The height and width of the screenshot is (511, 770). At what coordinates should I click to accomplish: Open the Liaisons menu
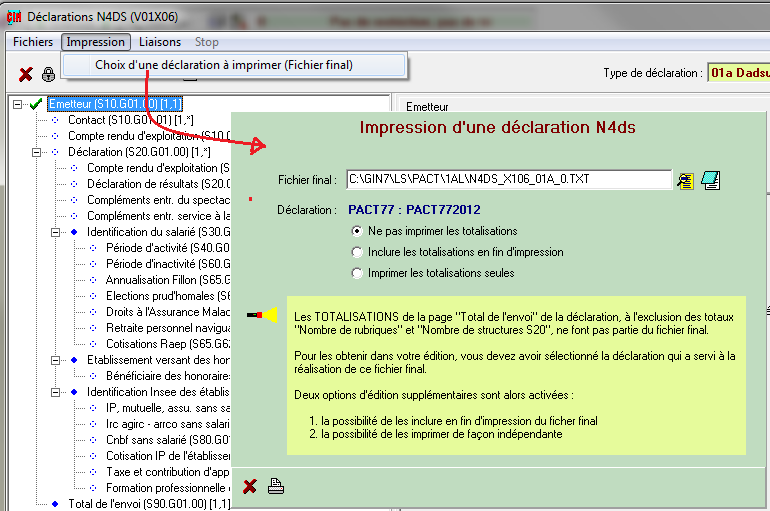point(160,42)
